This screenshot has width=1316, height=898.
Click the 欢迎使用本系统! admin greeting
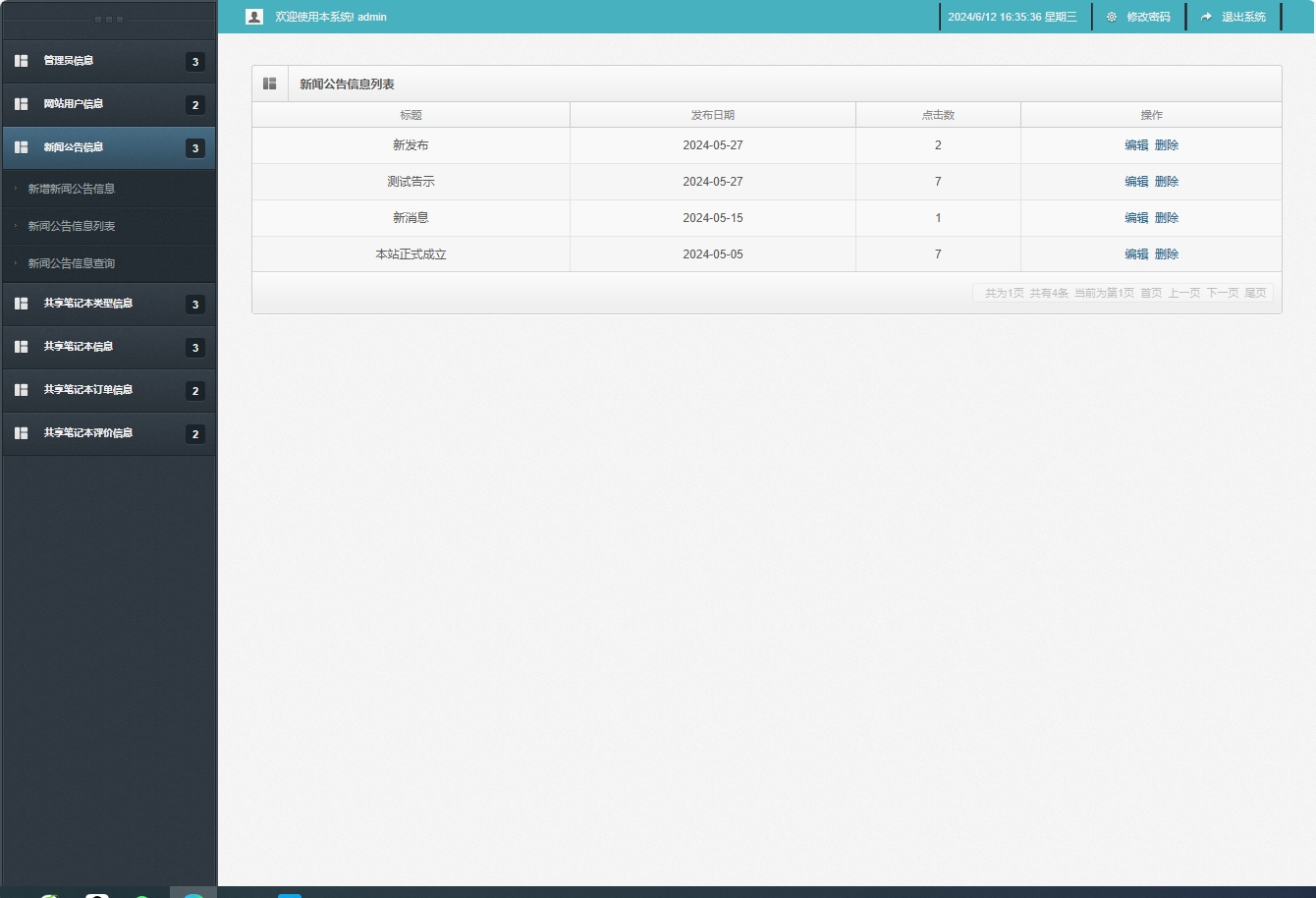point(331,17)
